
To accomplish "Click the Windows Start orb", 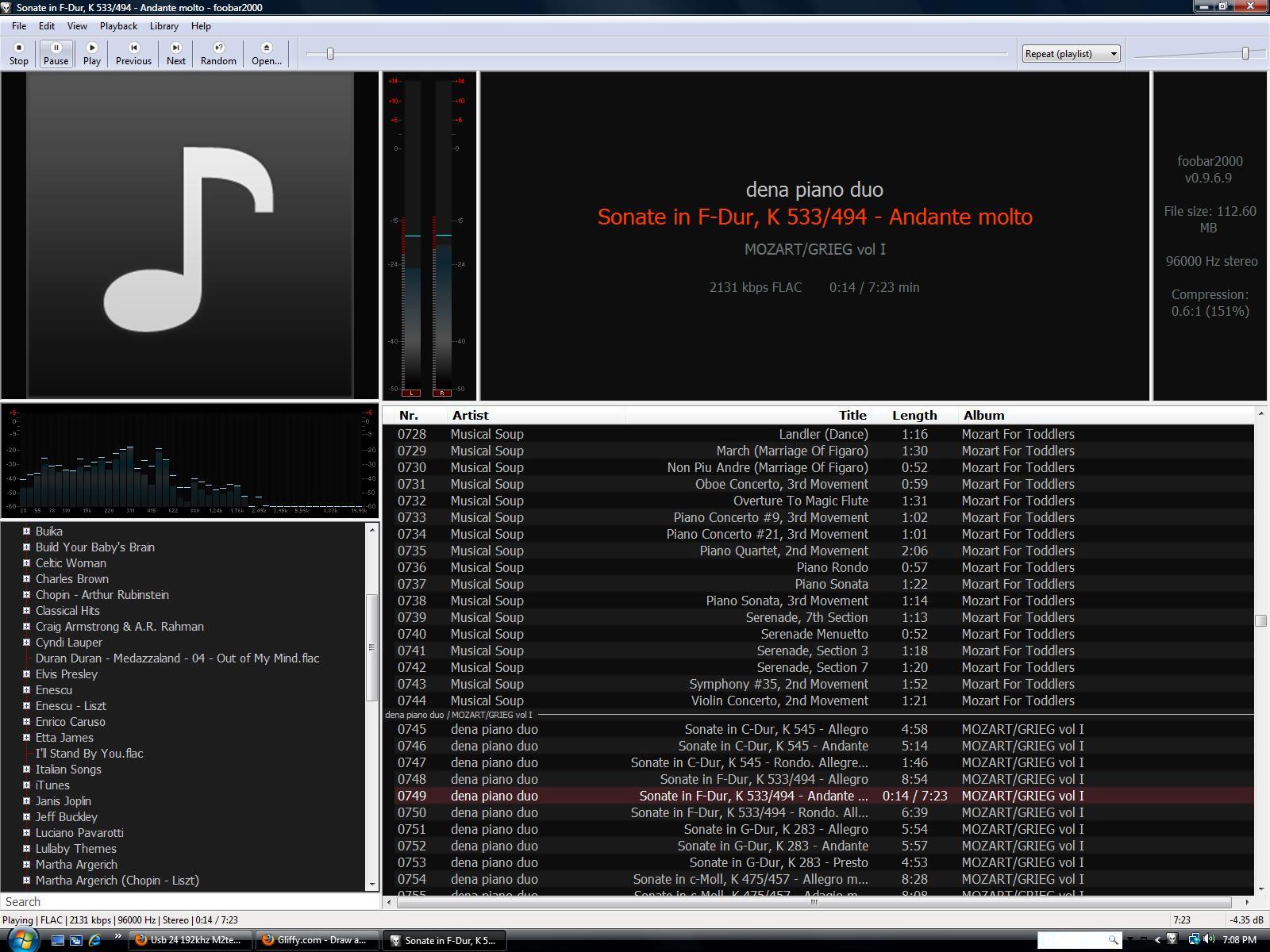I will [21, 940].
